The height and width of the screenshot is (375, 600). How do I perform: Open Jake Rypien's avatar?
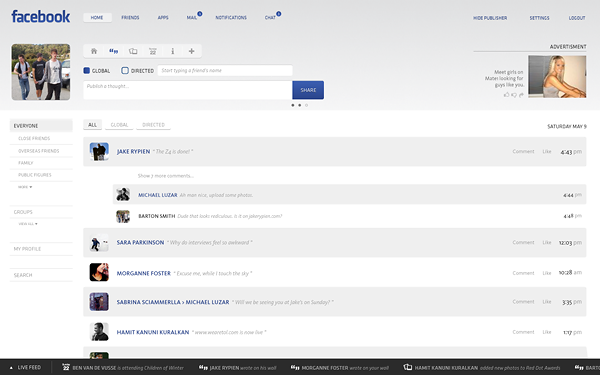click(99, 152)
